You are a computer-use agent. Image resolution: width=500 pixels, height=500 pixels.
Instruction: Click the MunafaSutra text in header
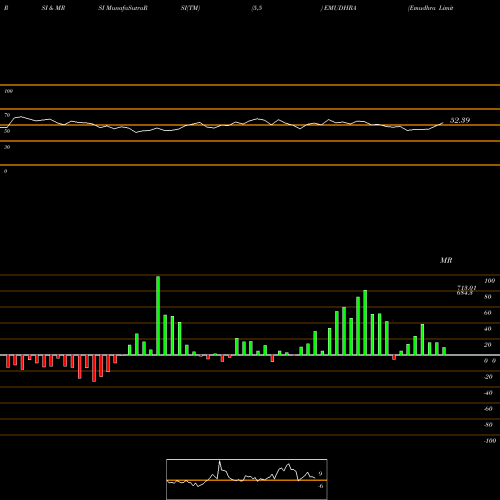pos(123,8)
